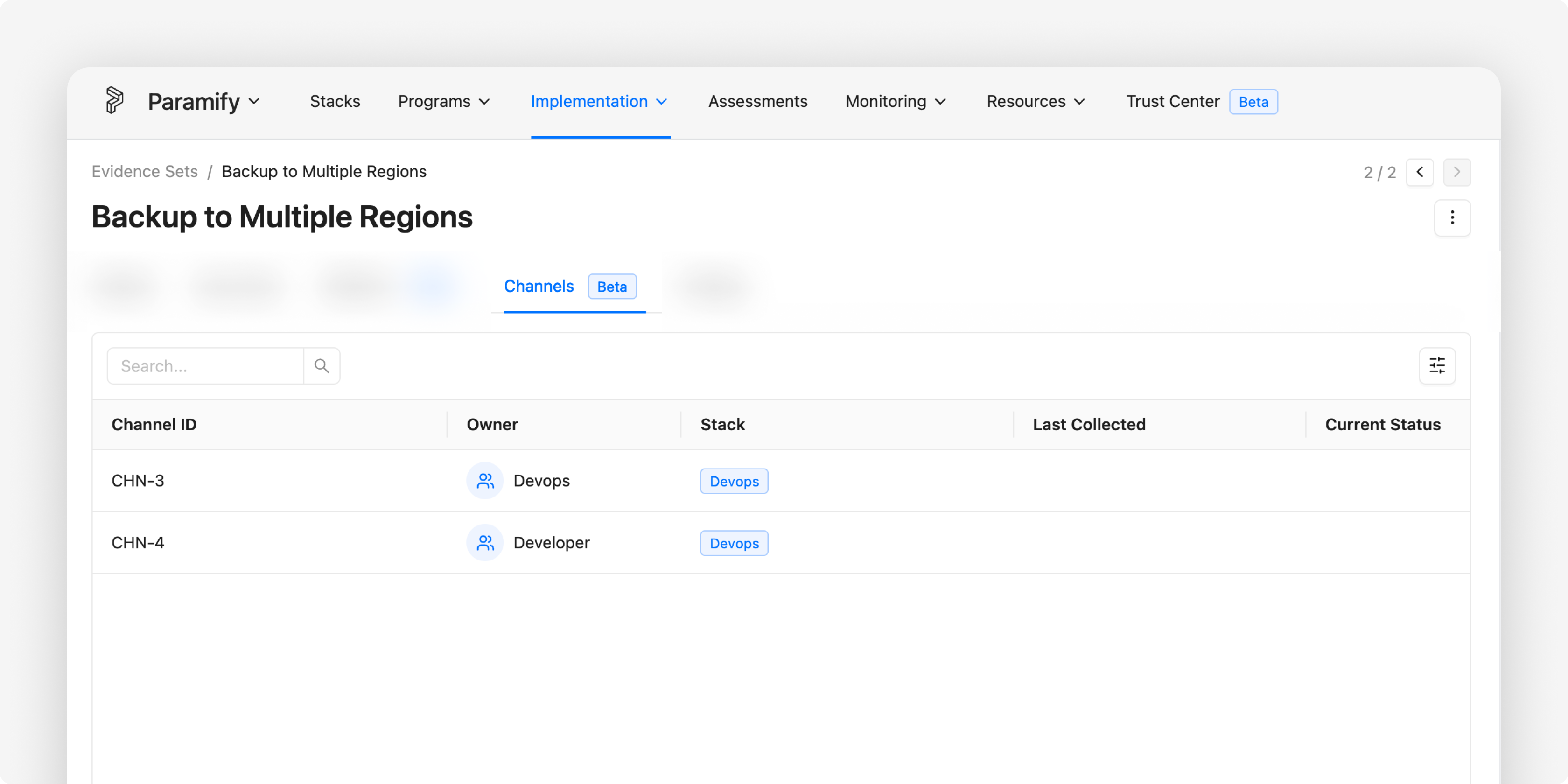
Task: Expand the Resources menu
Action: point(1036,101)
